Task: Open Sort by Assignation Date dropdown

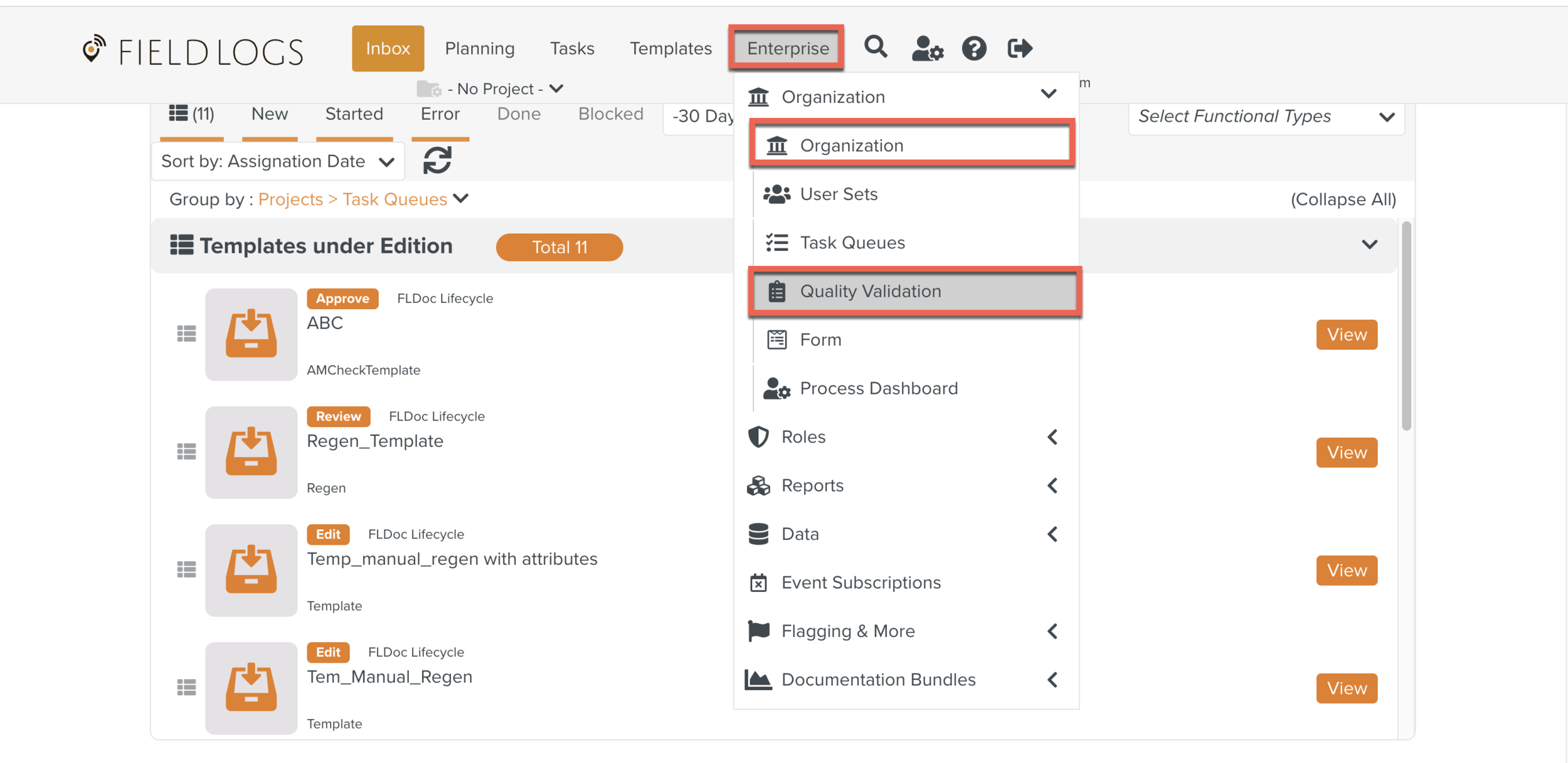Action: [278, 162]
